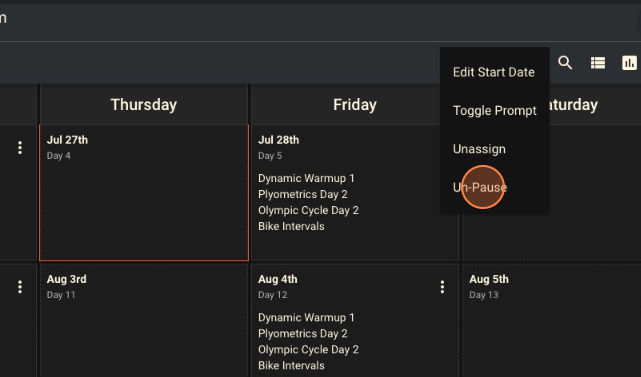Choose Un-Pause from the menu
This screenshot has height=377, width=641.
click(x=480, y=187)
